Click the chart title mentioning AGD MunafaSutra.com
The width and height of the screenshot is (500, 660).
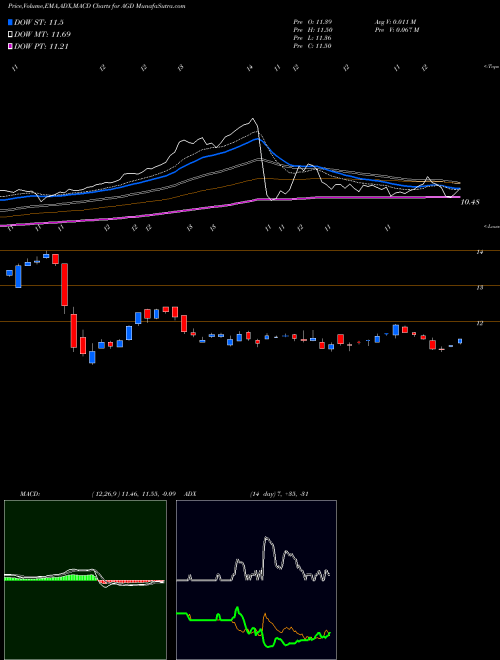[97, 6]
